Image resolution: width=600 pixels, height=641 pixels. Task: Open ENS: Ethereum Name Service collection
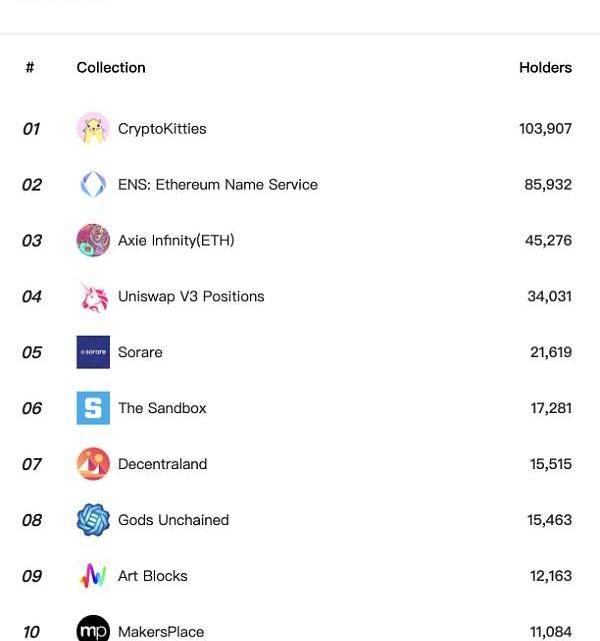point(217,185)
